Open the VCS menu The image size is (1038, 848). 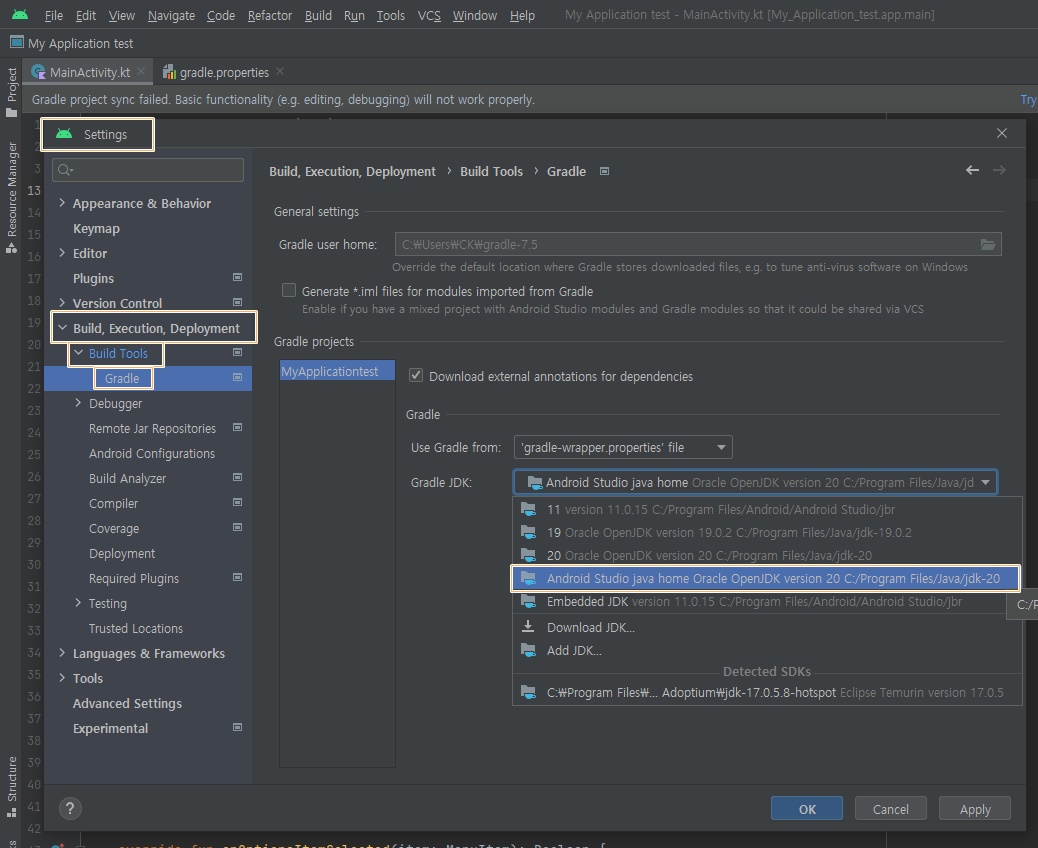pos(429,15)
